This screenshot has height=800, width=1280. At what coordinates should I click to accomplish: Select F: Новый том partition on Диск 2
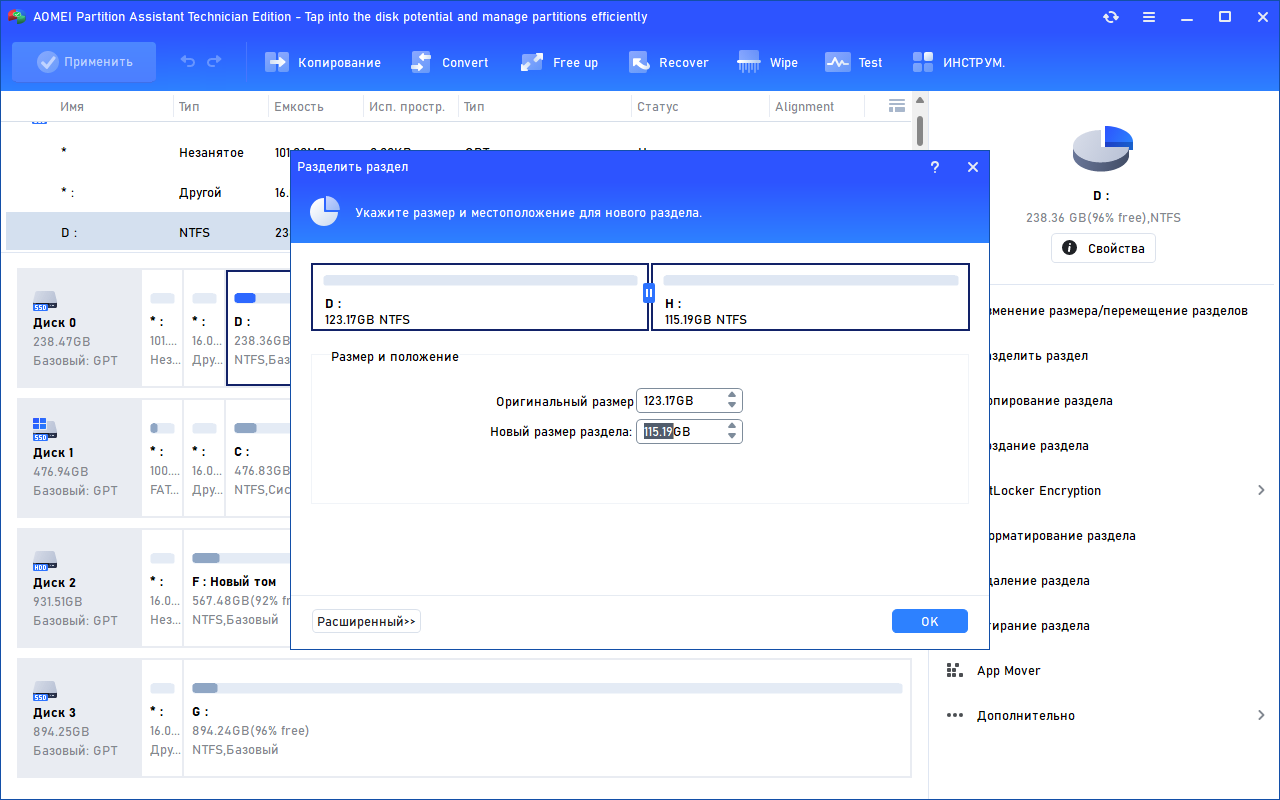238,590
